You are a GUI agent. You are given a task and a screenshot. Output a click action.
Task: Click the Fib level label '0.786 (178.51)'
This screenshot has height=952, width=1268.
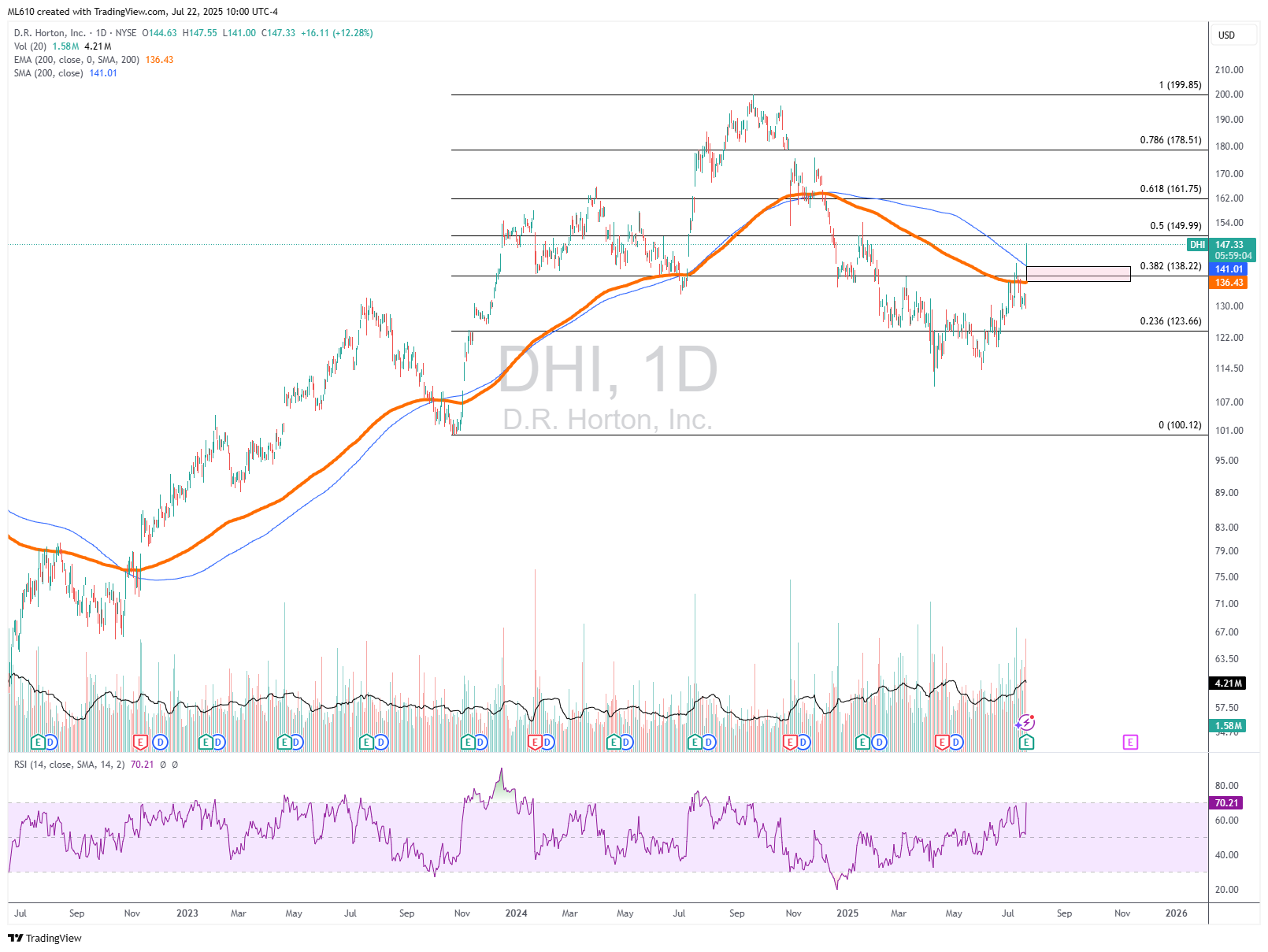tap(1171, 140)
